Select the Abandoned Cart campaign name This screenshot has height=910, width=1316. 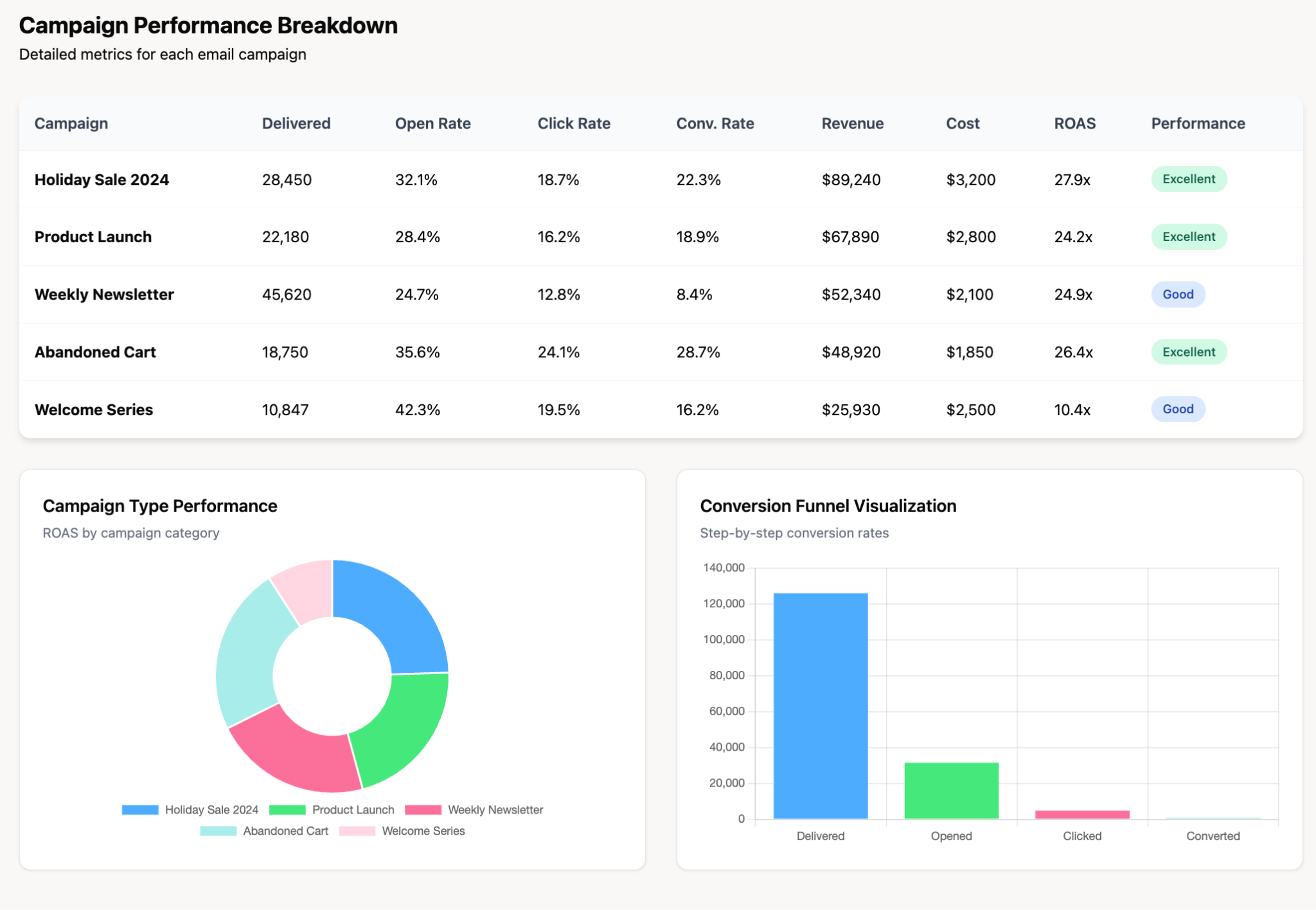95,352
